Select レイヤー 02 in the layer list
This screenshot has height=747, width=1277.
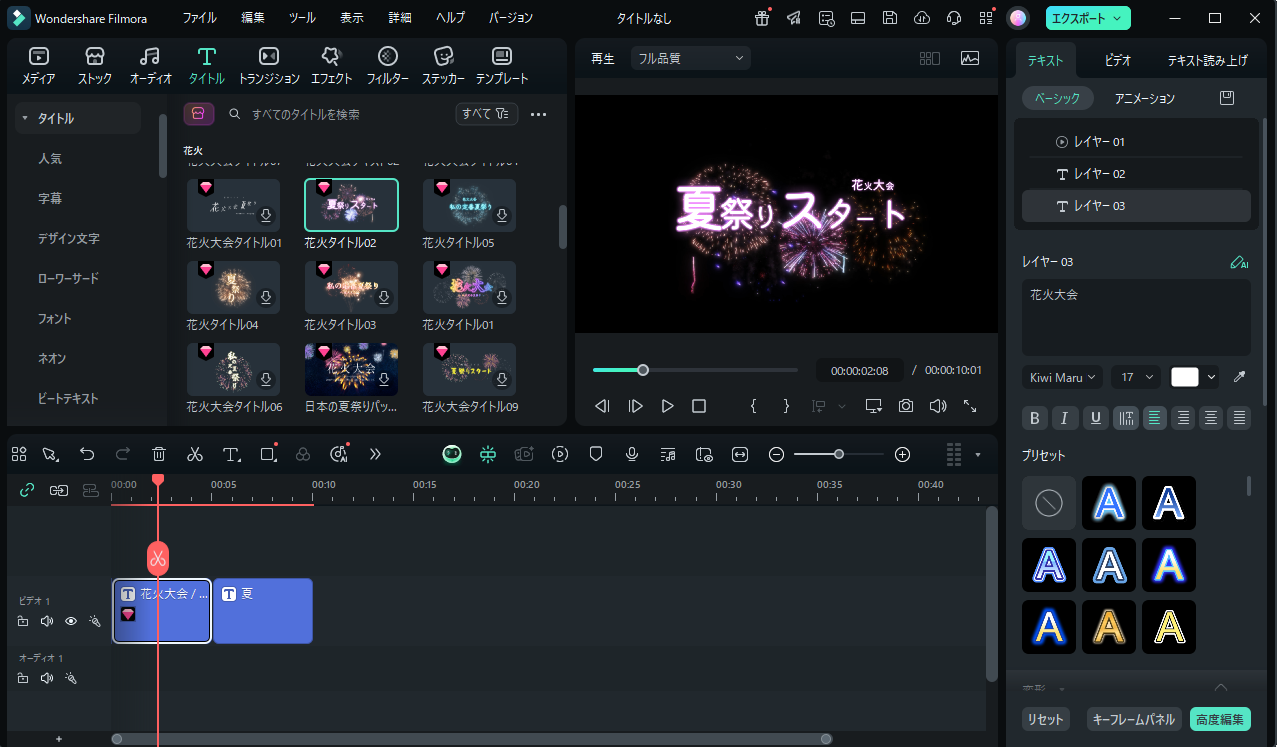point(1136,174)
